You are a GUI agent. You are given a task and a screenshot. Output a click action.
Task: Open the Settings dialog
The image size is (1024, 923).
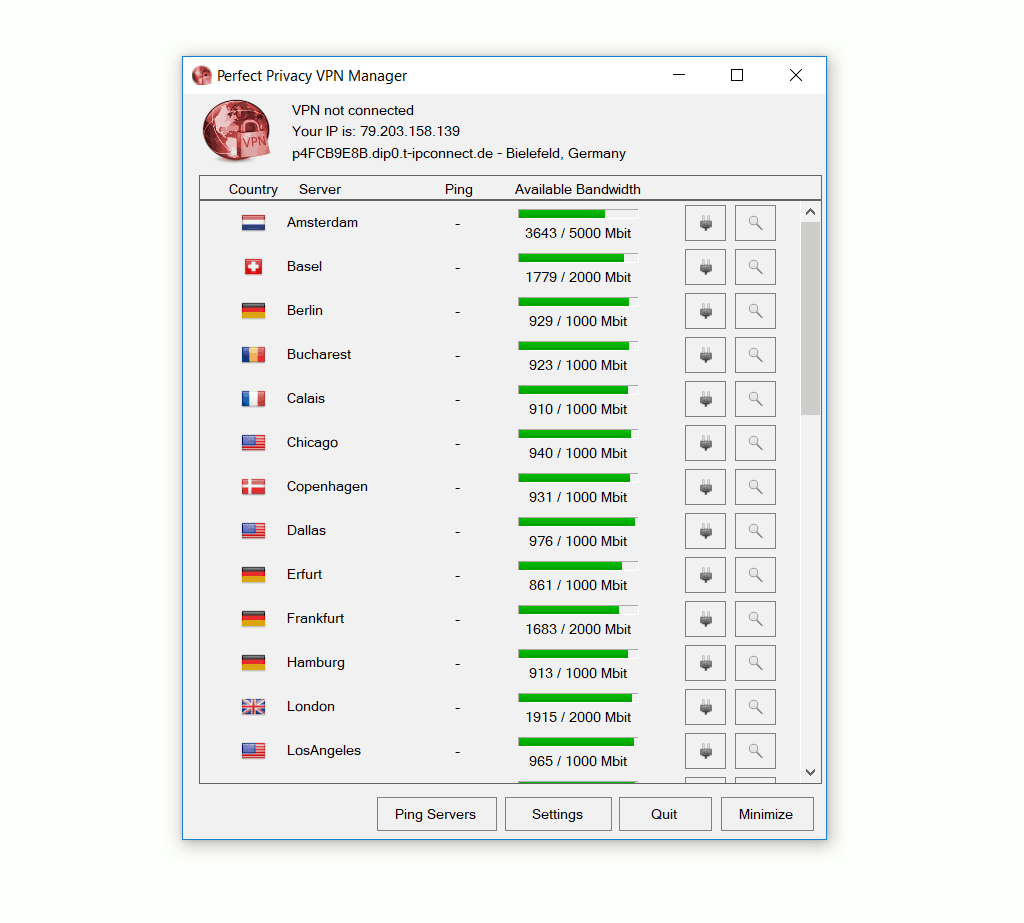pos(558,814)
